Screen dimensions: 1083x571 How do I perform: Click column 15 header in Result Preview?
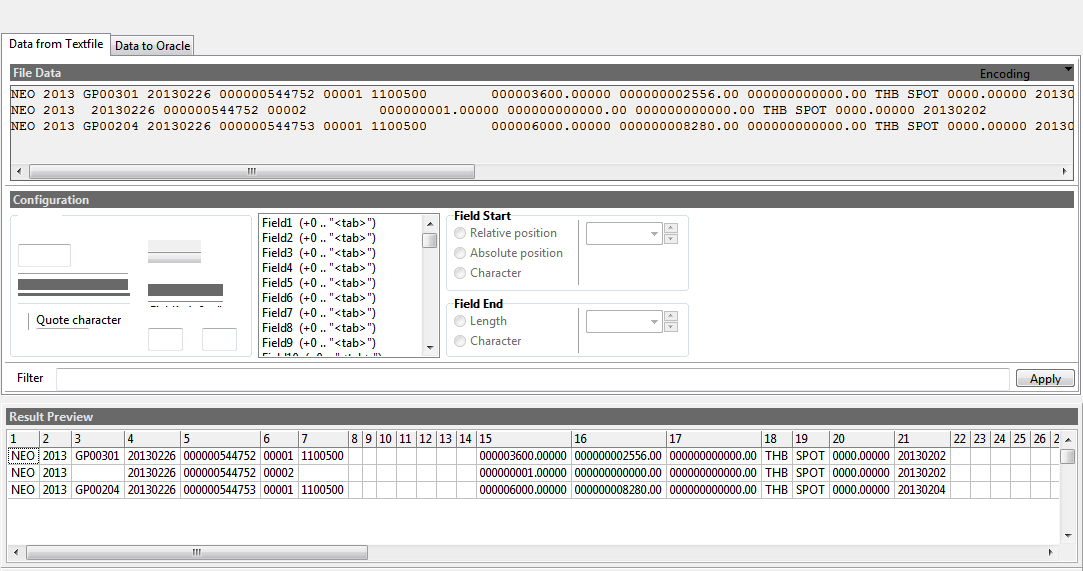point(523,439)
